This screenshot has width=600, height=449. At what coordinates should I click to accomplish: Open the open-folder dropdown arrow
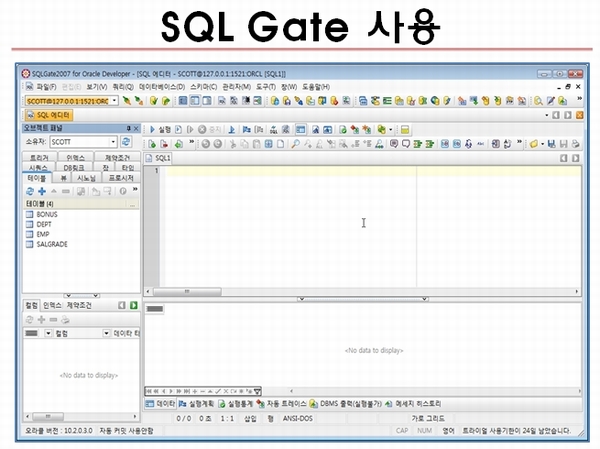tap(543, 144)
